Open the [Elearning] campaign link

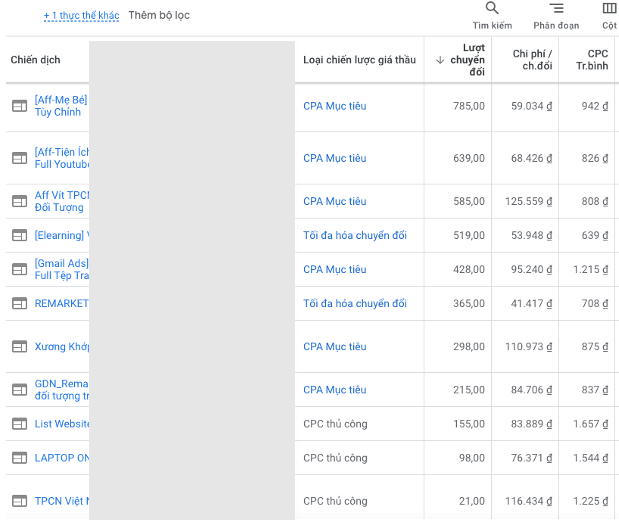62,235
